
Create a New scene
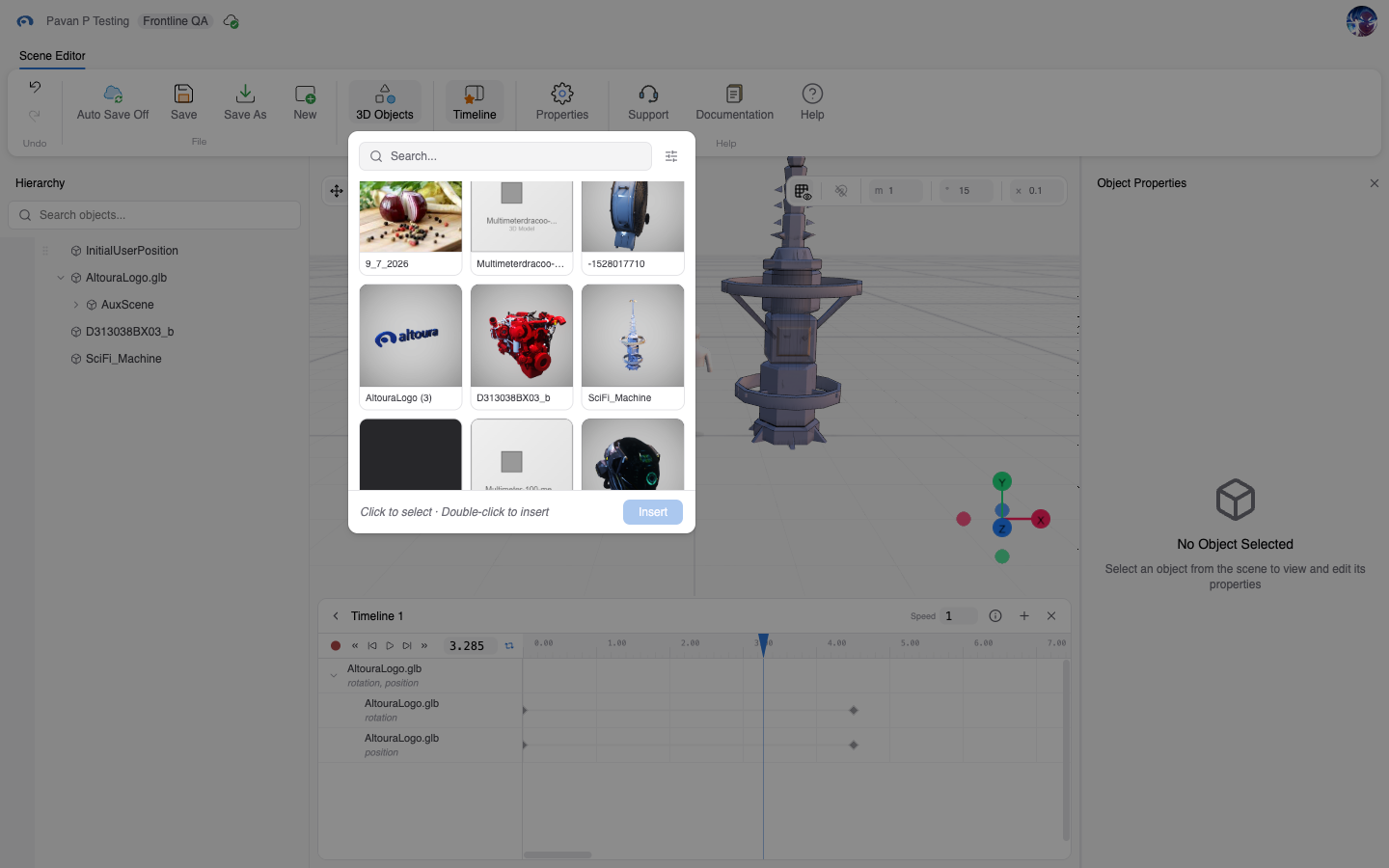pos(305,102)
